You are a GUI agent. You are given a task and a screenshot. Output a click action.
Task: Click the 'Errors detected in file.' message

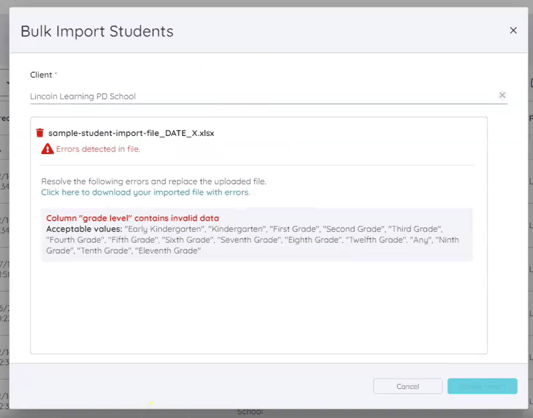click(x=98, y=149)
